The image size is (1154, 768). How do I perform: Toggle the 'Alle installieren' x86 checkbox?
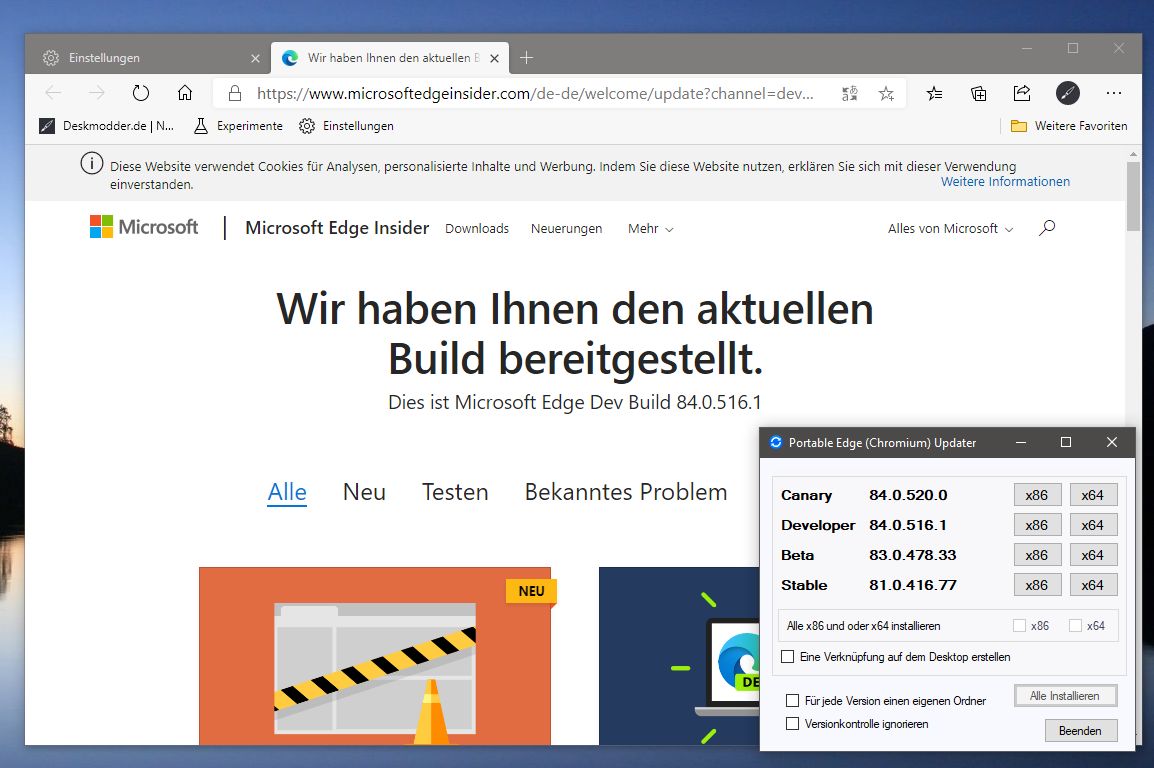coord(1019,625)
